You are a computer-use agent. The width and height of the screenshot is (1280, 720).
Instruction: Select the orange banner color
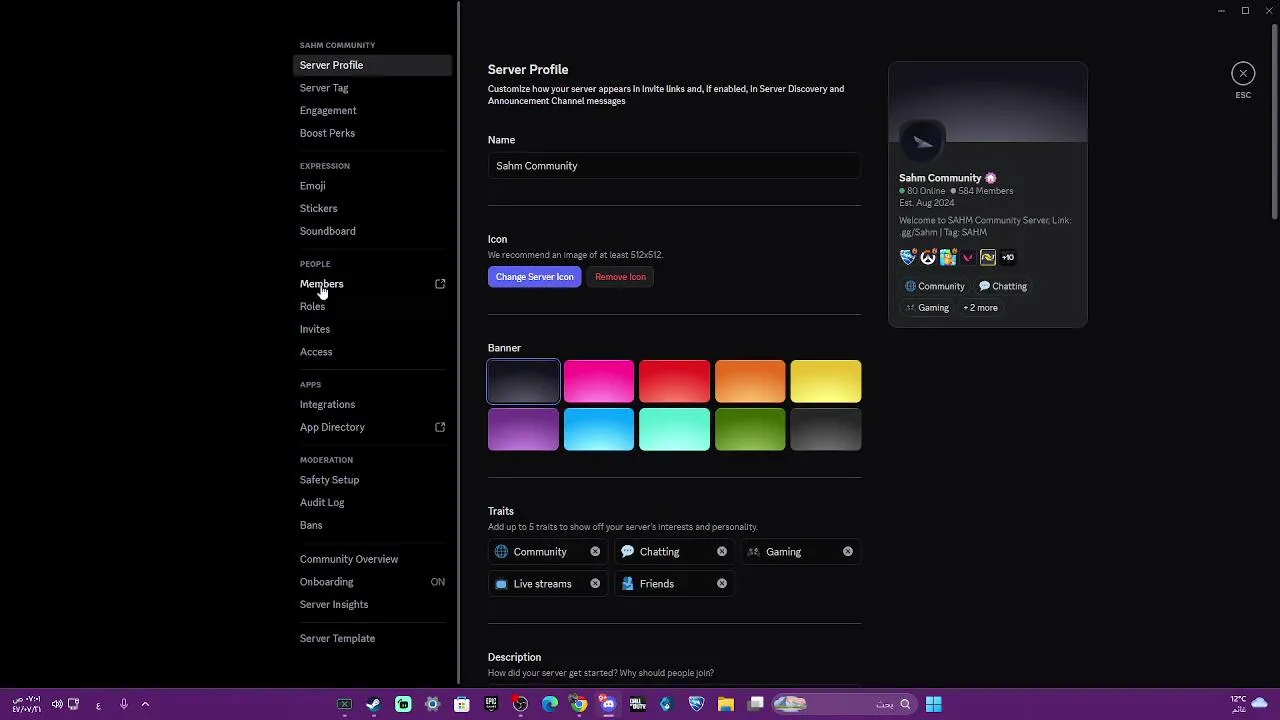750,381
